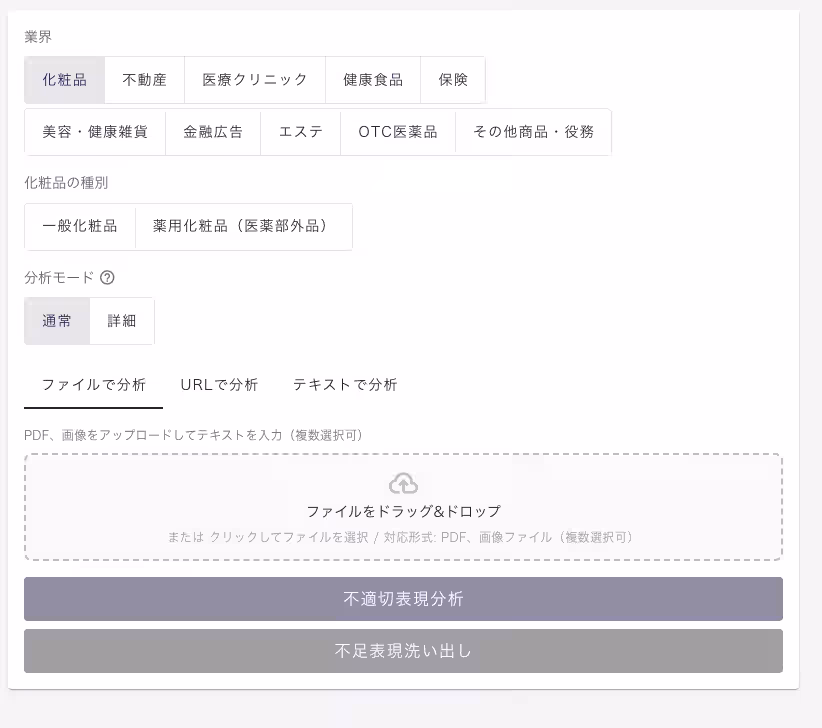Image resolution: width=822 pixels, height=728 pixels.
Task: Click the cloud upload icon
Action: (x=405, y=483)
